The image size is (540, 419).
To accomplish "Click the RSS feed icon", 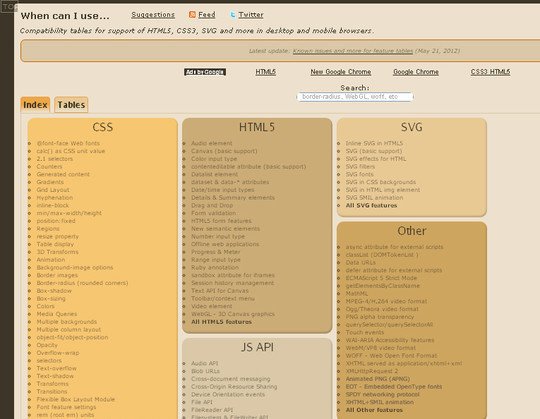I will (x=192, y=14).
